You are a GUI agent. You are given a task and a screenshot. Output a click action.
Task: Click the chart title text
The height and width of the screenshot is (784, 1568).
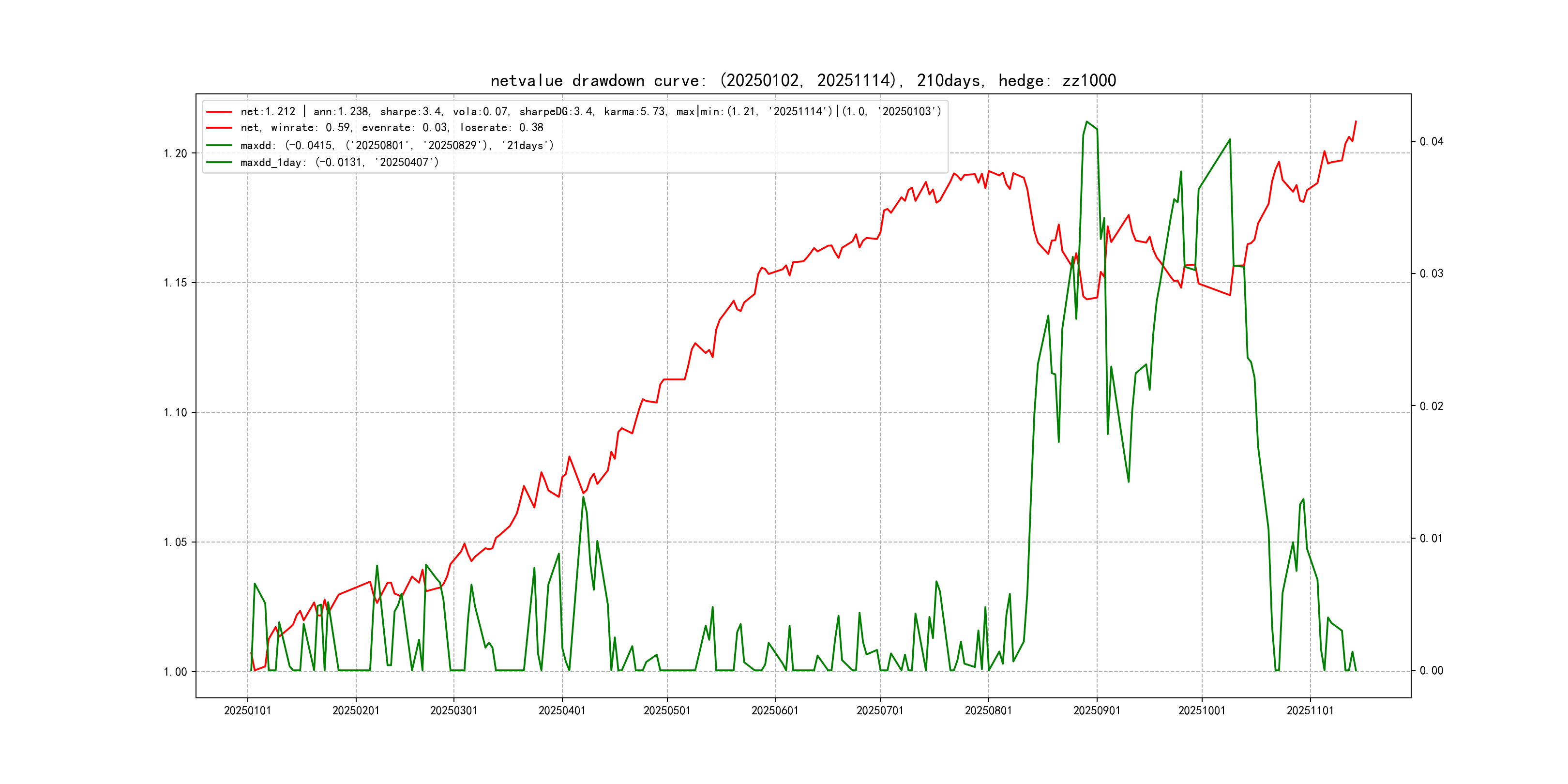click(x=803, y=80)
